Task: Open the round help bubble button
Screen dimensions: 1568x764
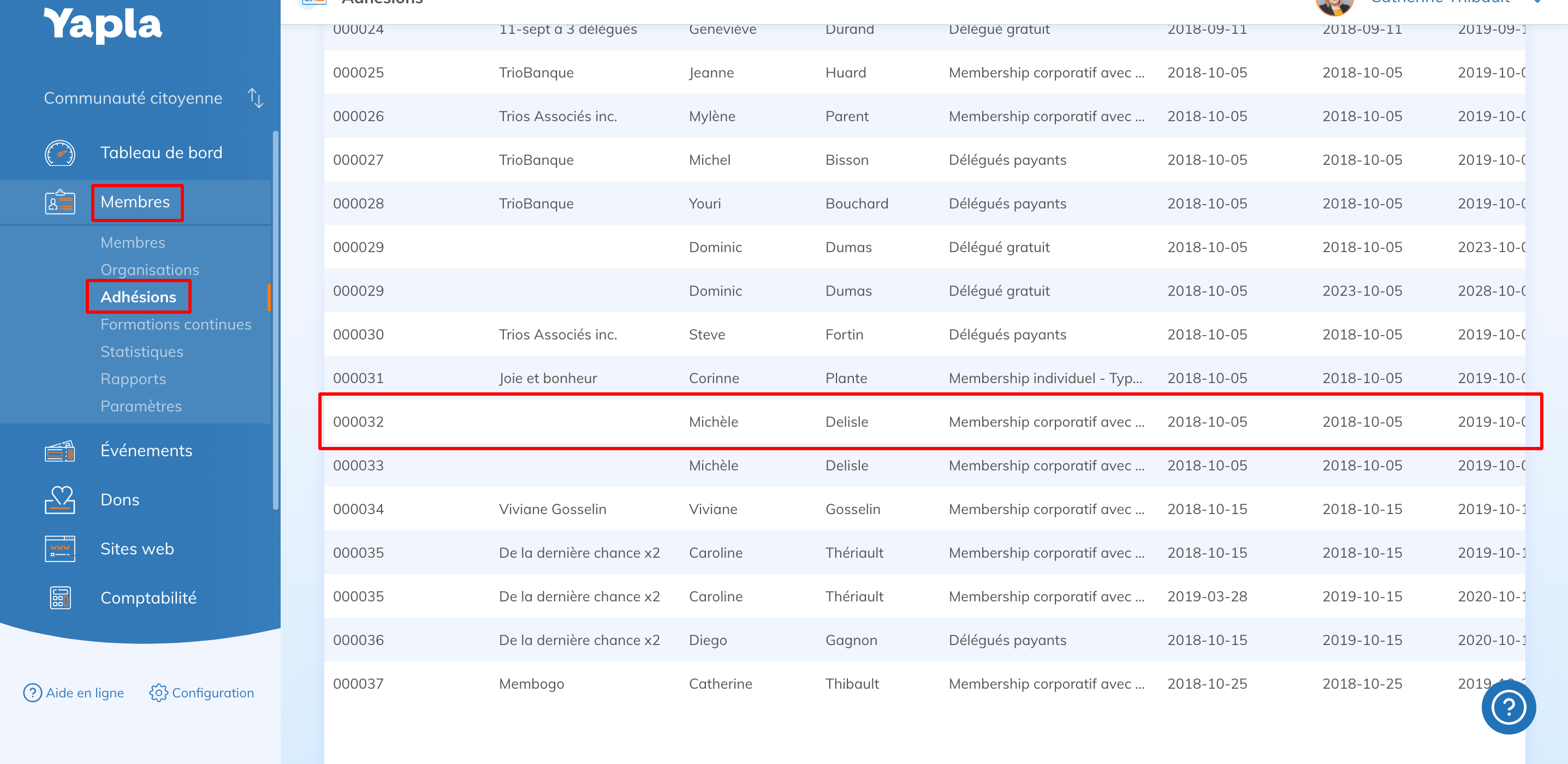Action: [1508, 707]
